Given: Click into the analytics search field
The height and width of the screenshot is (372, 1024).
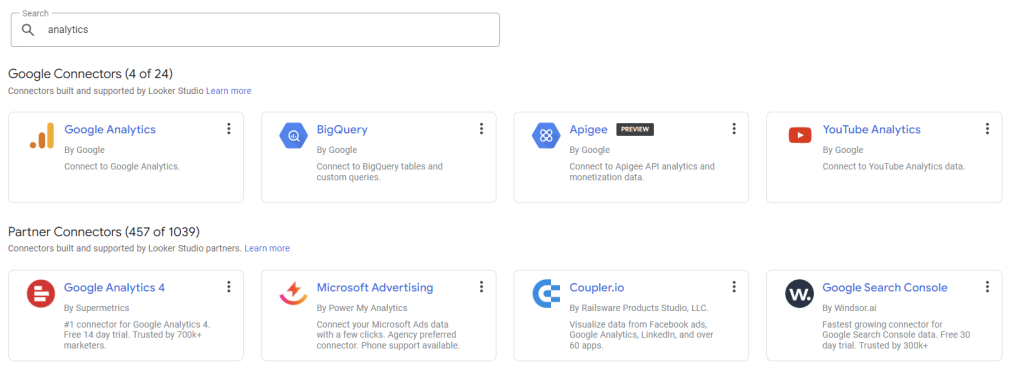Looking at the screenshot, I should (255, 30).
